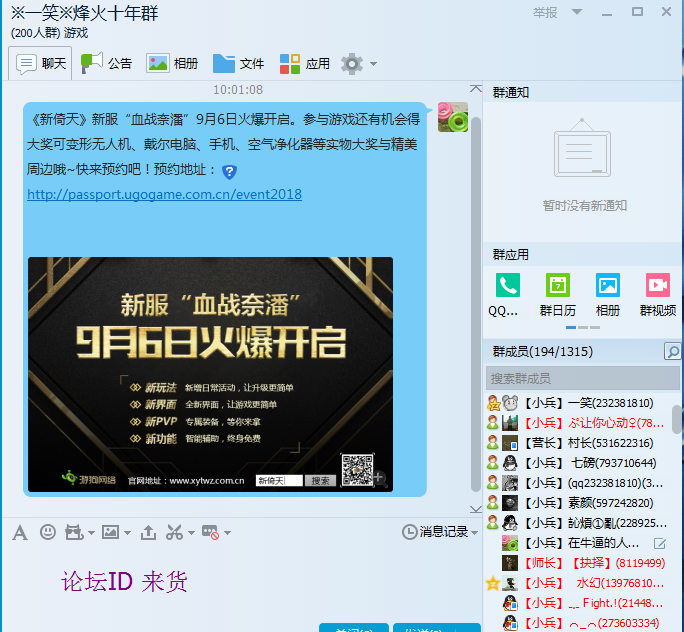Viewport: 684px width, 632px height.
Task: Click the message block icon
Action: [x=210, y=533]
